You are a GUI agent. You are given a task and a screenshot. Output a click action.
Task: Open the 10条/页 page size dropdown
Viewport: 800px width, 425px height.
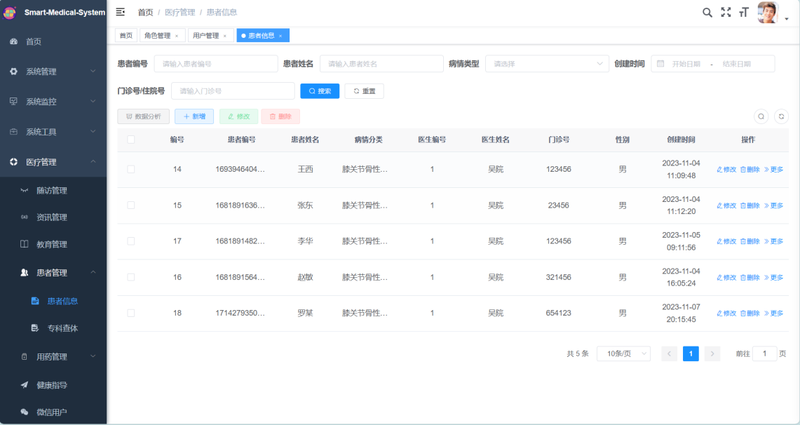[623, 354]
